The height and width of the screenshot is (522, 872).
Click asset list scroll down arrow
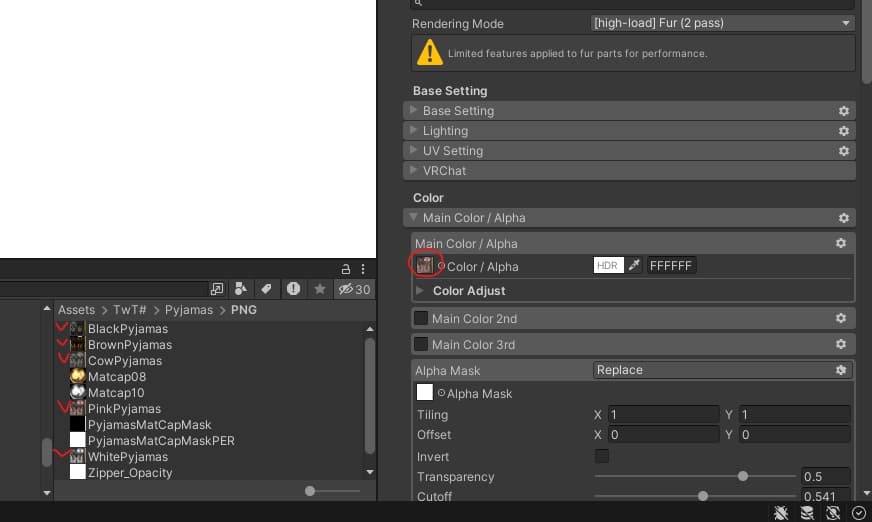[x=370, y=472]
